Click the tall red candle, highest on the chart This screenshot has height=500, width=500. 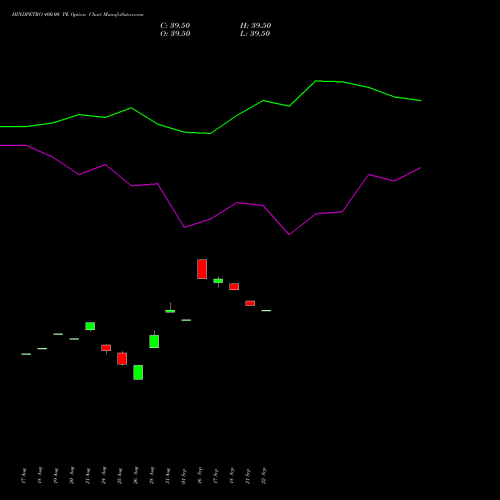(x=202, y=269)
